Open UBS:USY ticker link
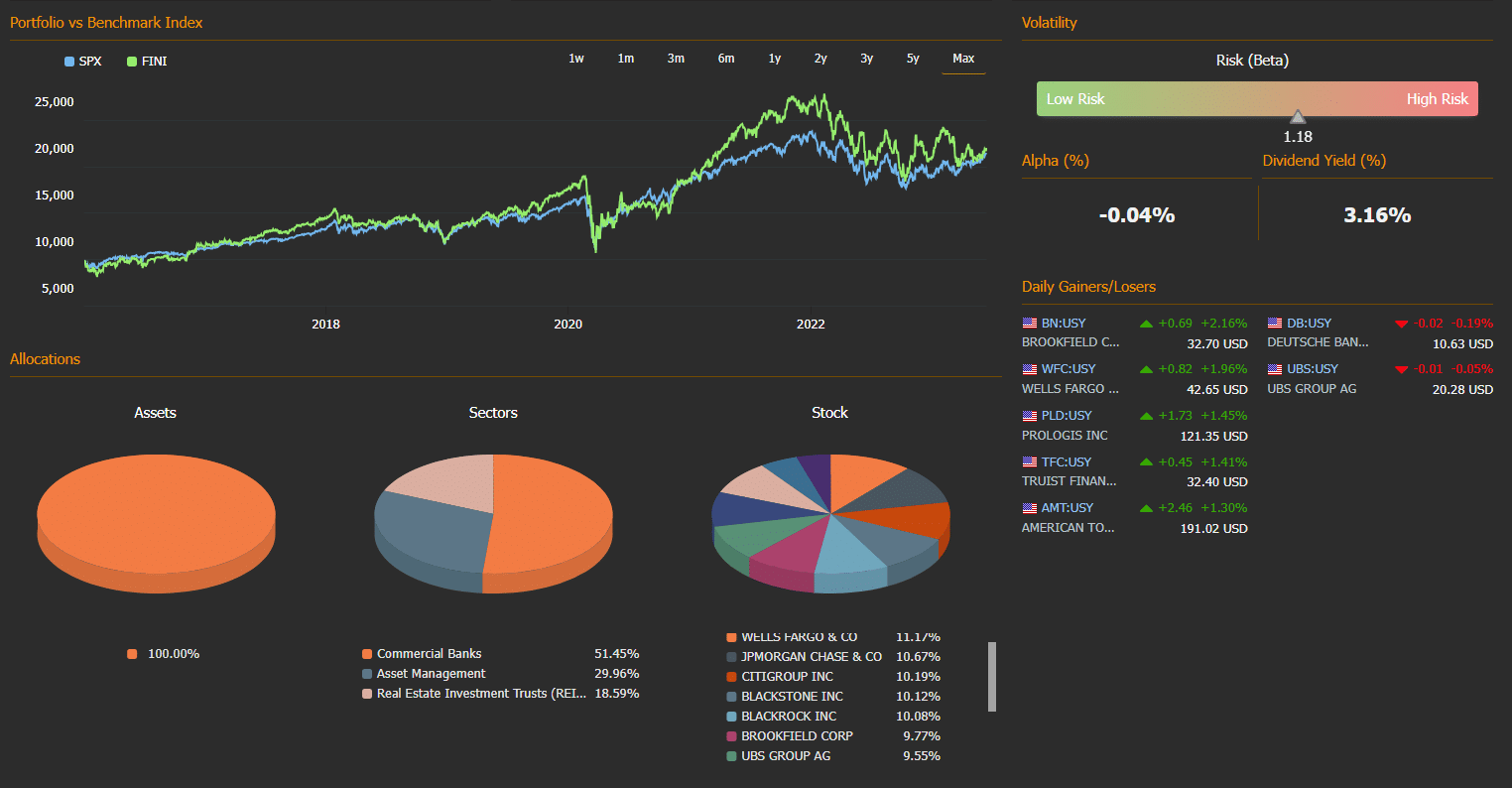The height and width of the screenshot is (788, 1512). tap(1313, 369)
